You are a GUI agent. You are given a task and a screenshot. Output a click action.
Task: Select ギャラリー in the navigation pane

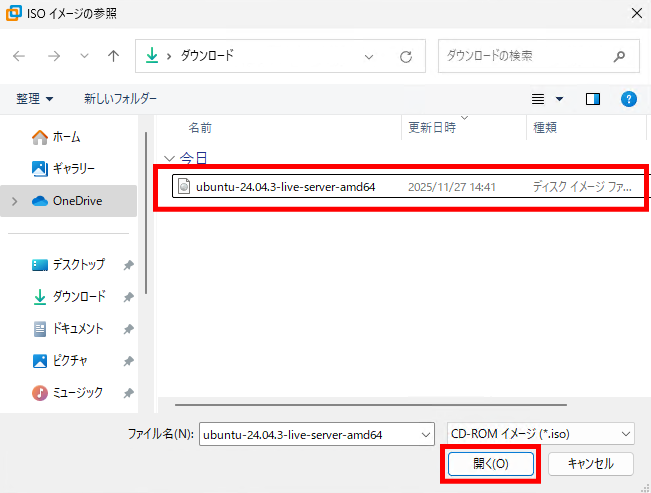coord(73,168)
